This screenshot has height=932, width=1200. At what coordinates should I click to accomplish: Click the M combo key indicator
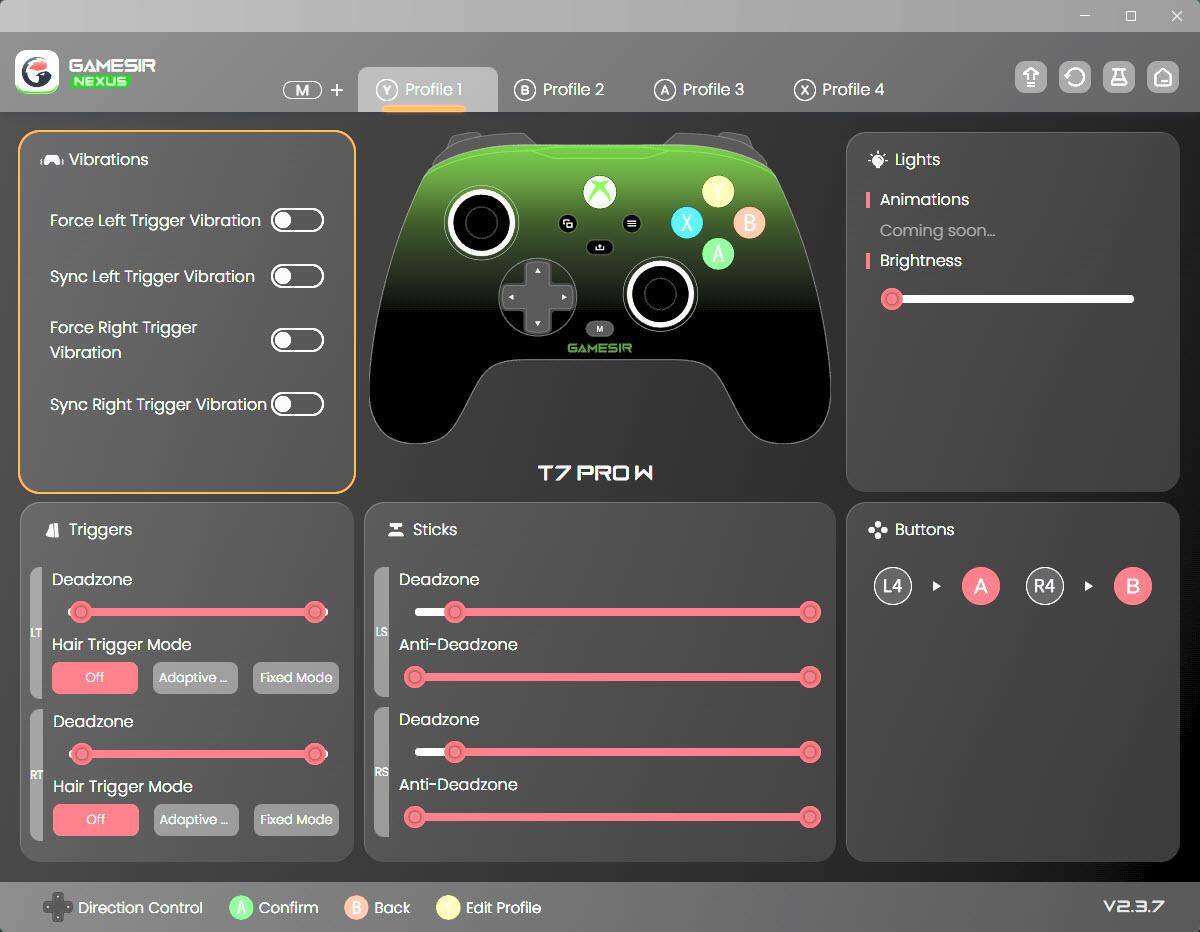click(302, 90)
